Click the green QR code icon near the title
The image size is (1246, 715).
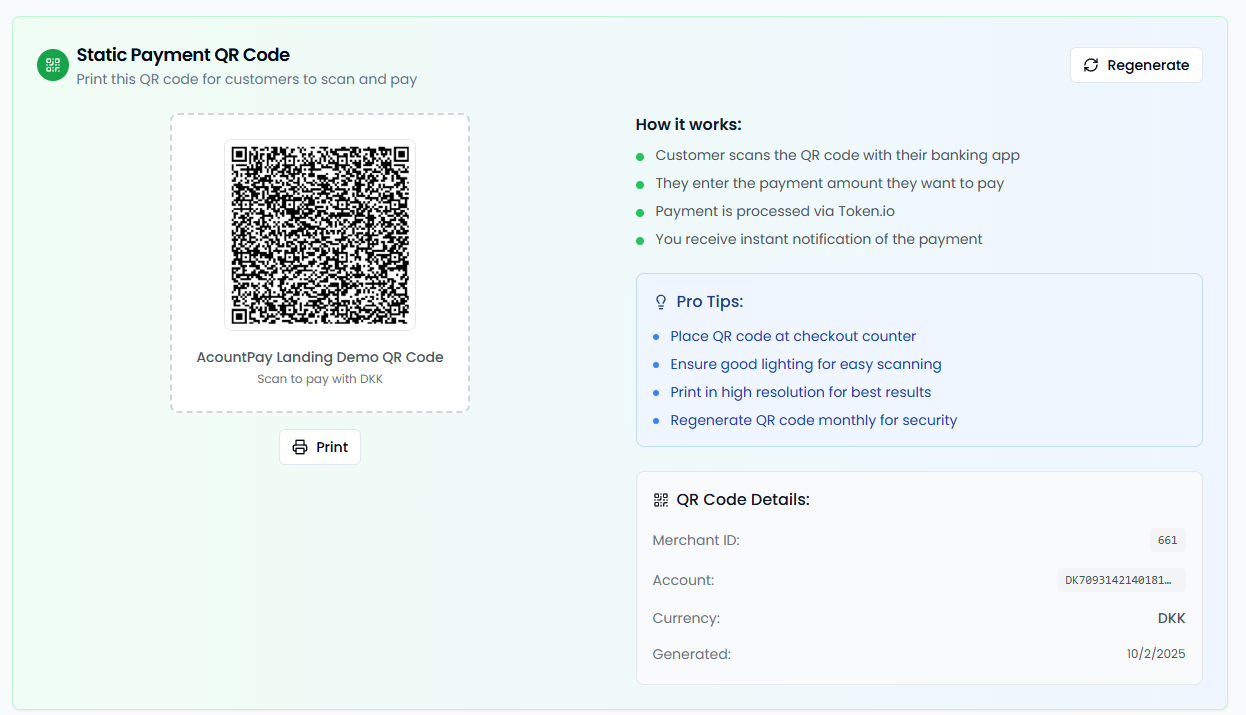[x=52, y=64]
